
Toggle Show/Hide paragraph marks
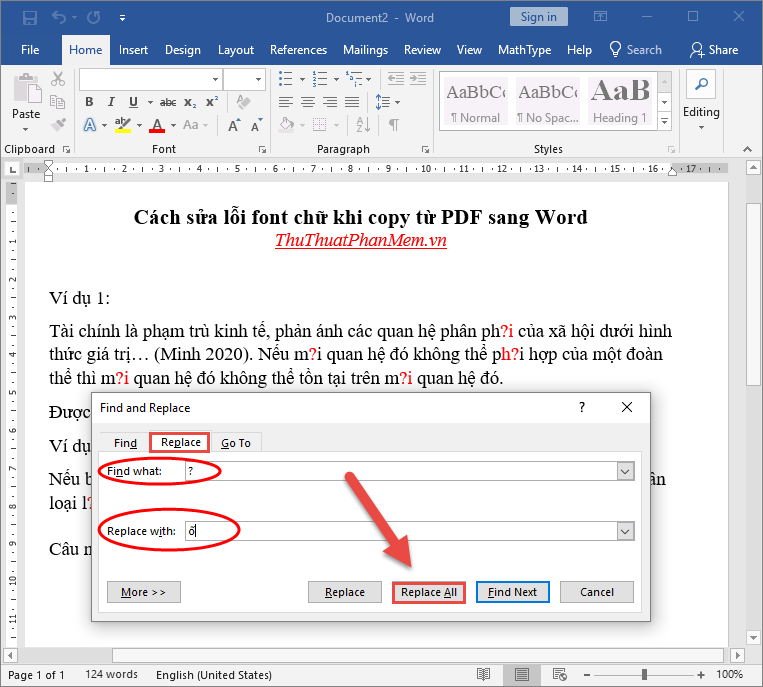[x=394, y=125]
